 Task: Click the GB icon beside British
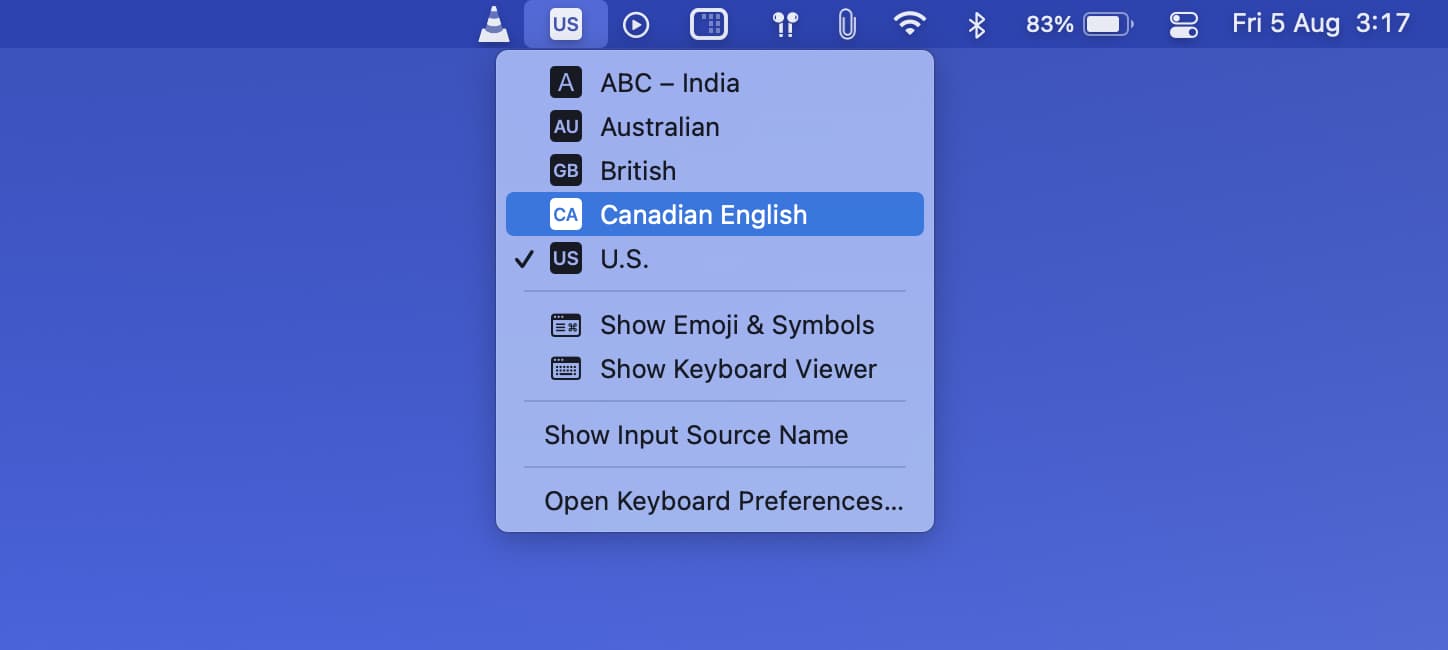tap(566, 171)
